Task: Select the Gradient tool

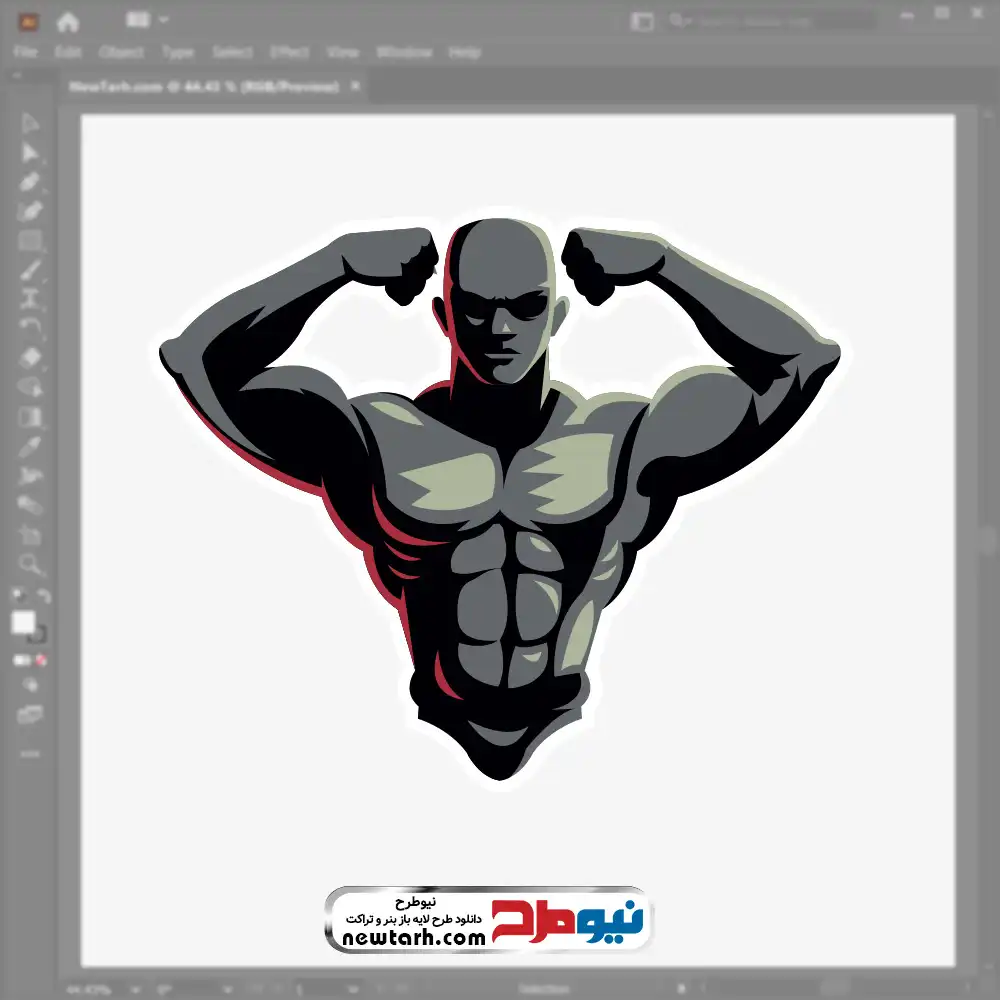Action: click(30, 417)
